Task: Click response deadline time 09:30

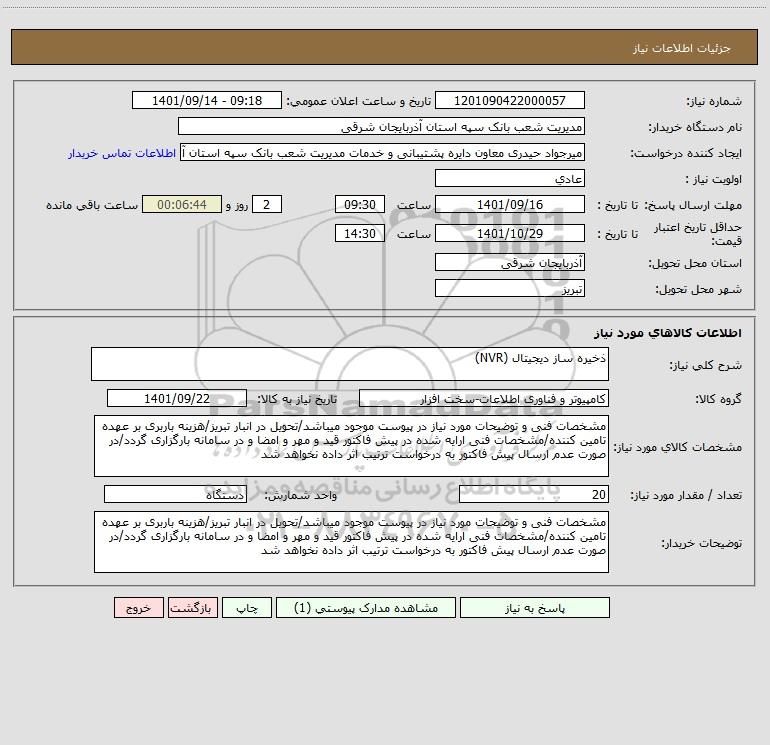Action: [359, 204]
